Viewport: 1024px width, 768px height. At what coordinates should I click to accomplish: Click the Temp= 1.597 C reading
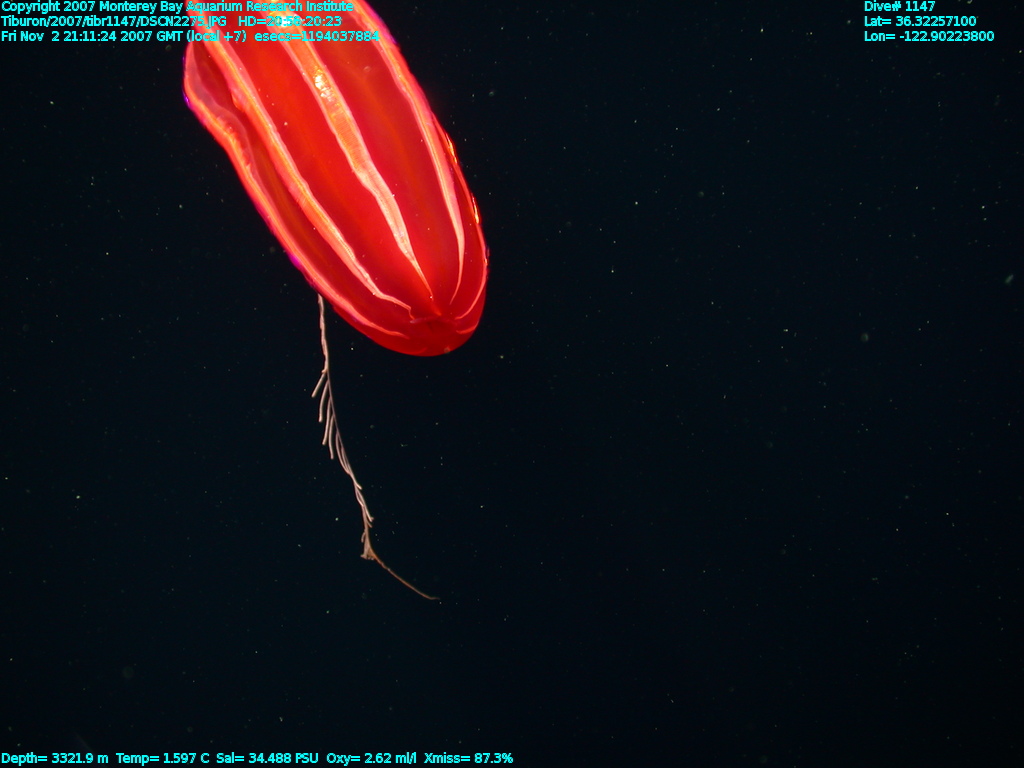tap(163, 759)
